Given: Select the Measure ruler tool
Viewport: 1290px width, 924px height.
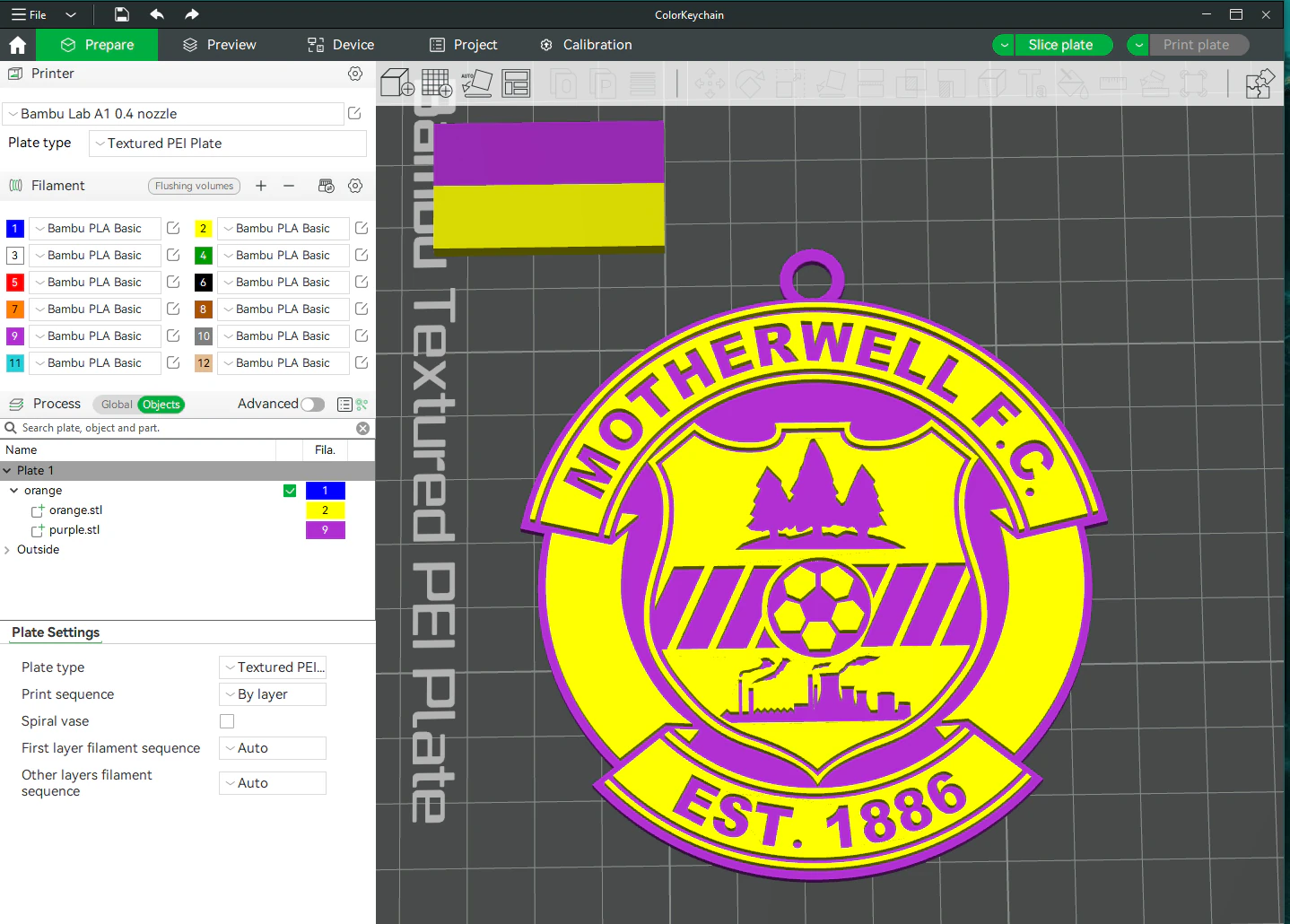Looking at the screenshot, I should pos(1112,84).
